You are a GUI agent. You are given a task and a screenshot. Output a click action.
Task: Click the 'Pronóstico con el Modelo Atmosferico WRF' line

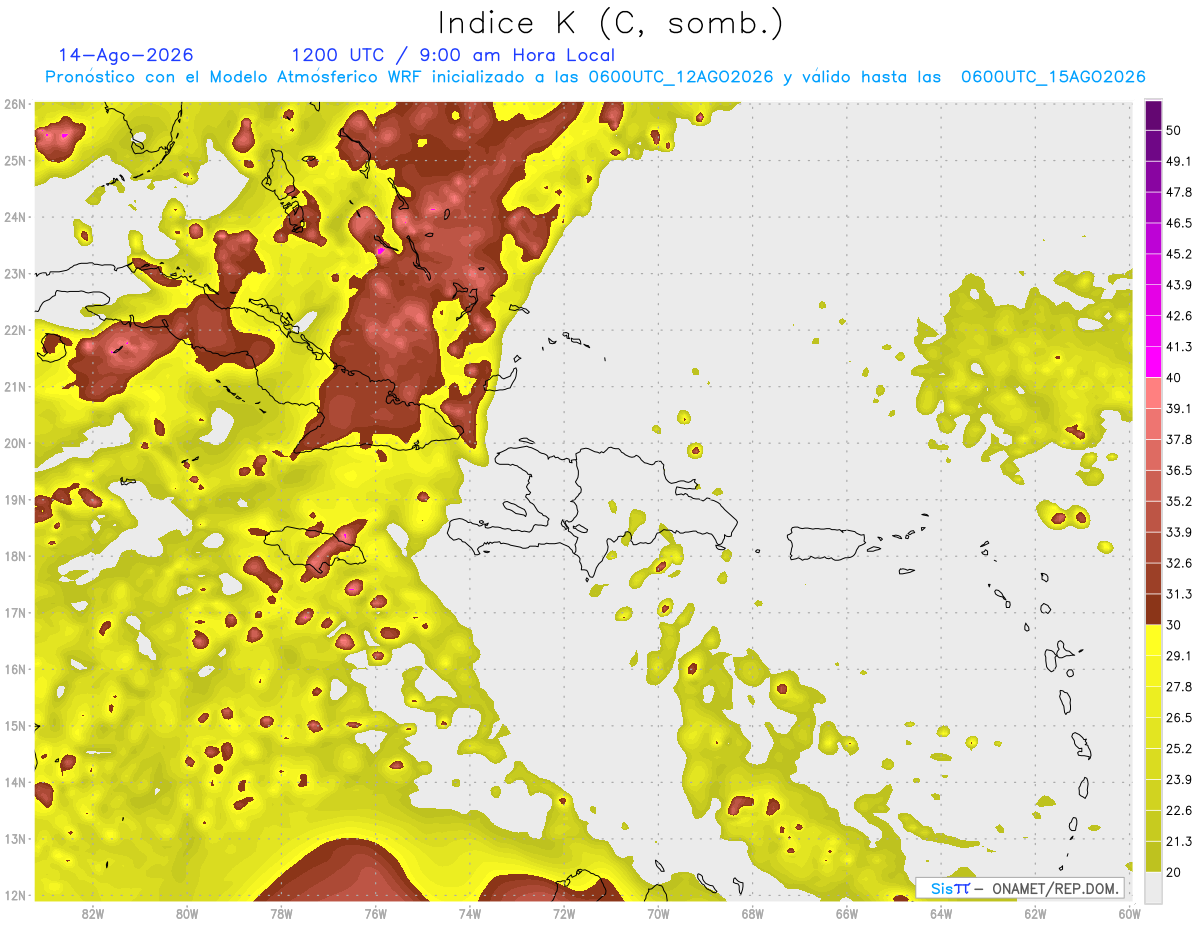click(595, 77)
